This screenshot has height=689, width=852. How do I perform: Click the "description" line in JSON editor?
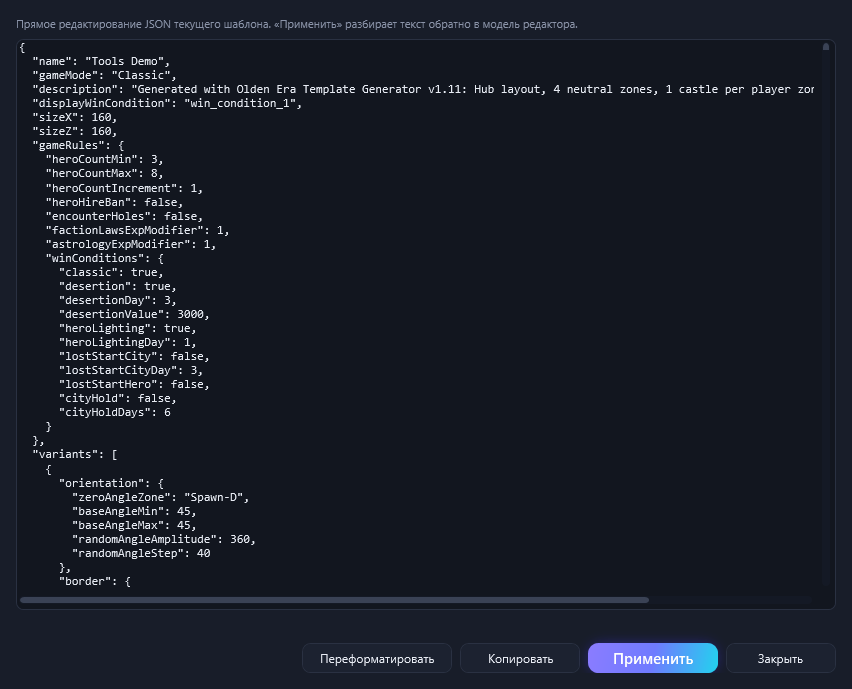point(423,89)
